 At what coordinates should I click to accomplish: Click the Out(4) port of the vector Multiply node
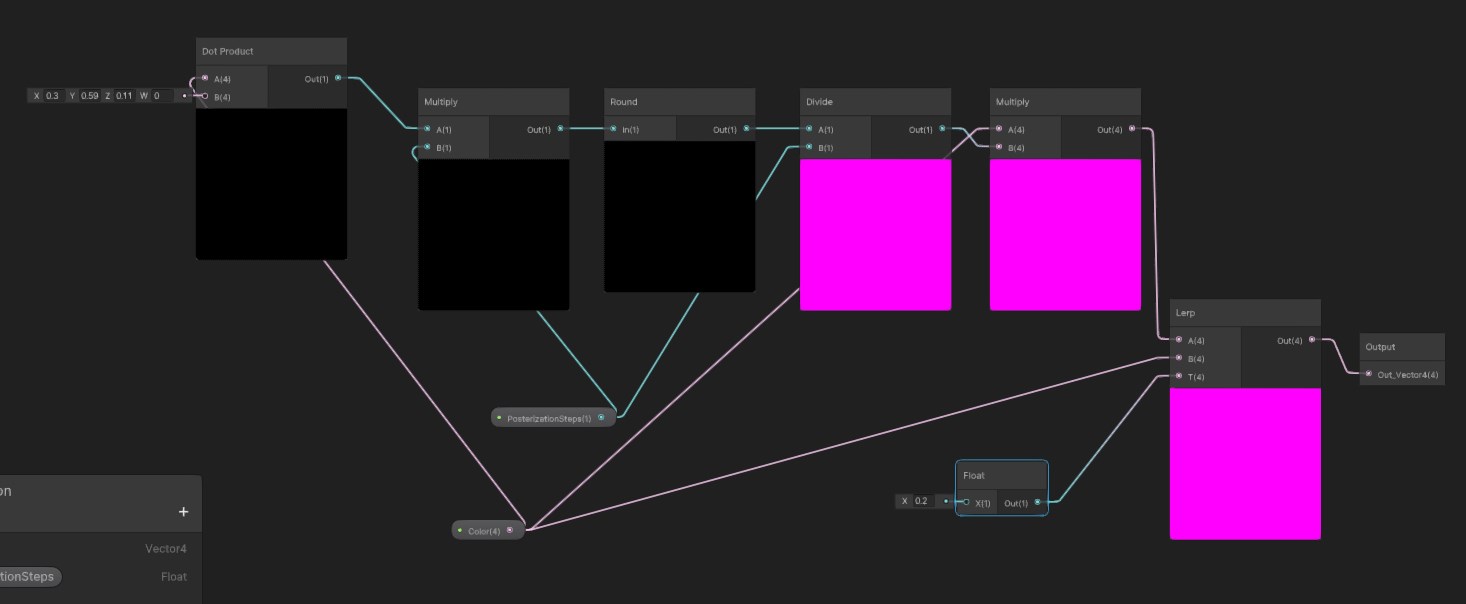[x=1132, y=129]
